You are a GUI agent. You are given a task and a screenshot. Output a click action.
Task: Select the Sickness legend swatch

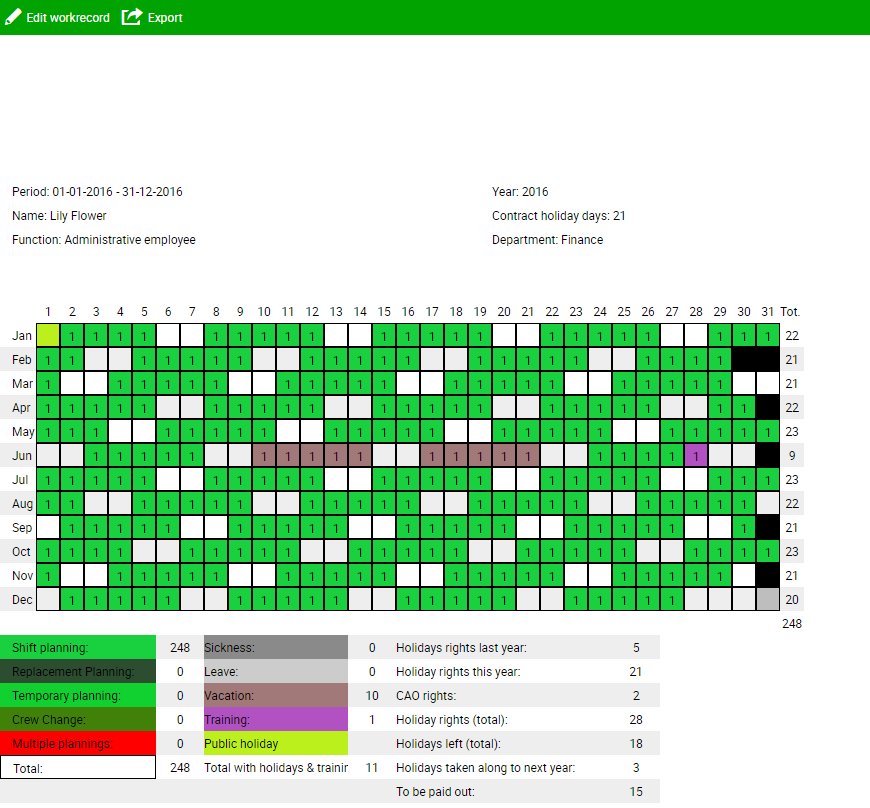pos(276,648)
